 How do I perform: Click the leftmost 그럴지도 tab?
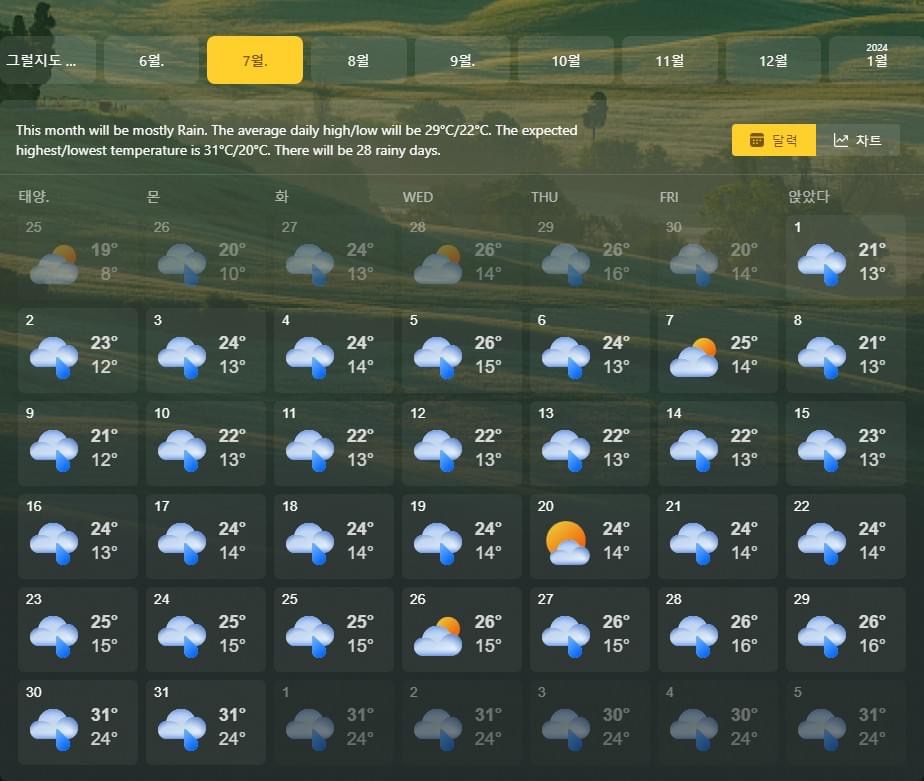pos(47,60)
